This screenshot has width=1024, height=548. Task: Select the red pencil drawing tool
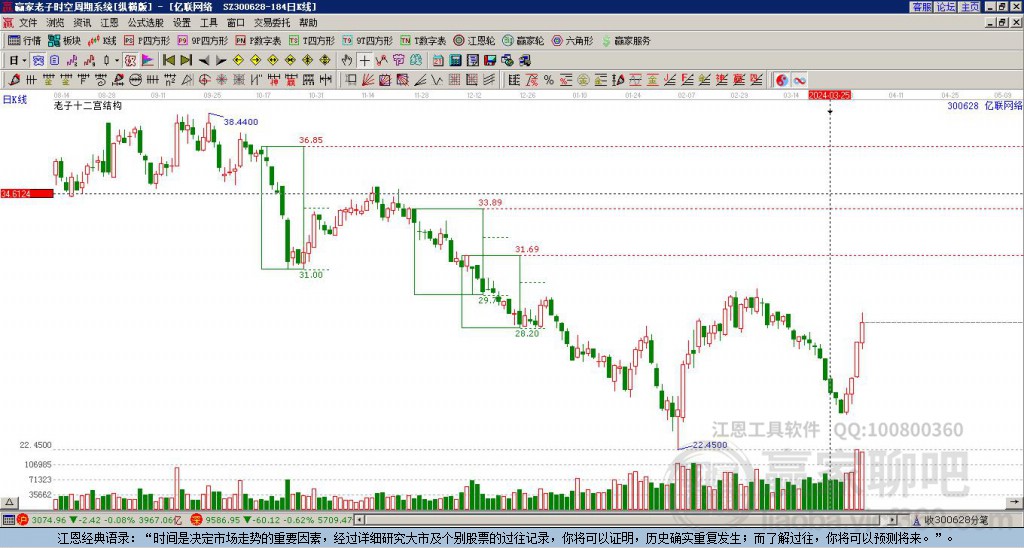click(x=14, y=80)
